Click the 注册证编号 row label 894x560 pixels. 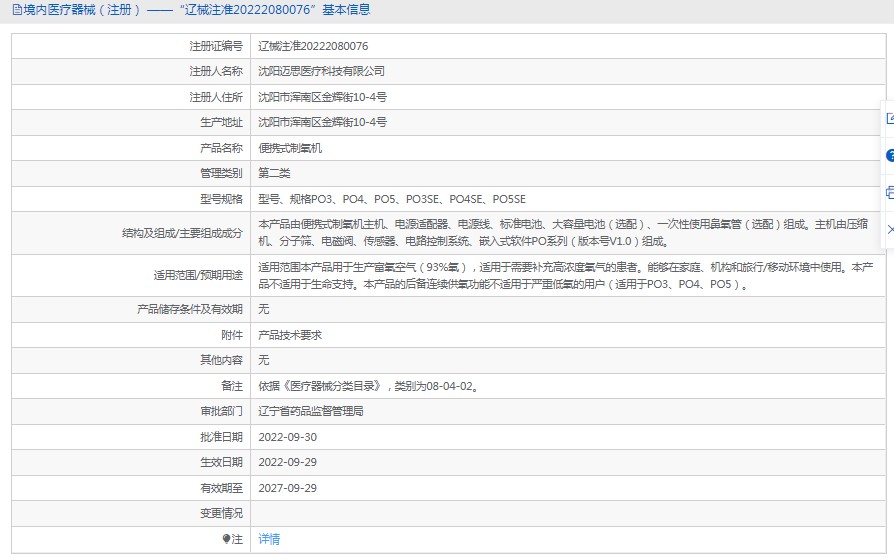pos(216,46)
